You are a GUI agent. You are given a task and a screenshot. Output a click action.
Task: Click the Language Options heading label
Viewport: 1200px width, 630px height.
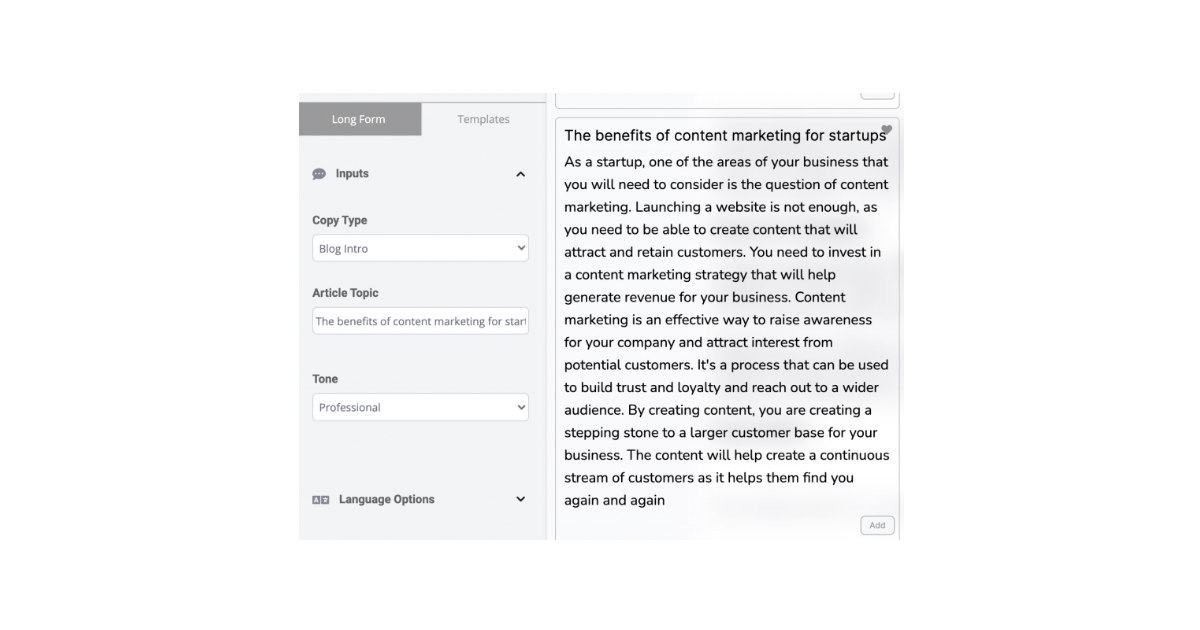tap(386, 499)
